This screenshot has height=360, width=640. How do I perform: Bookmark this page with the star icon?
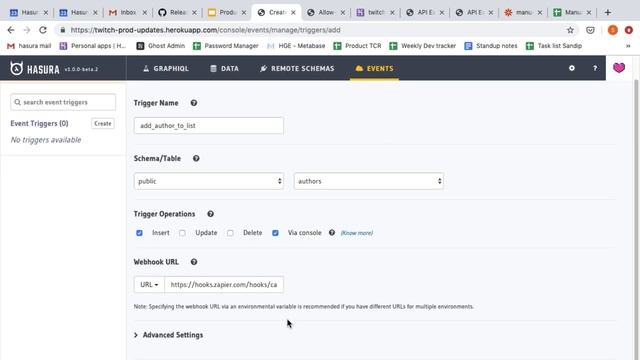(570, 30)
